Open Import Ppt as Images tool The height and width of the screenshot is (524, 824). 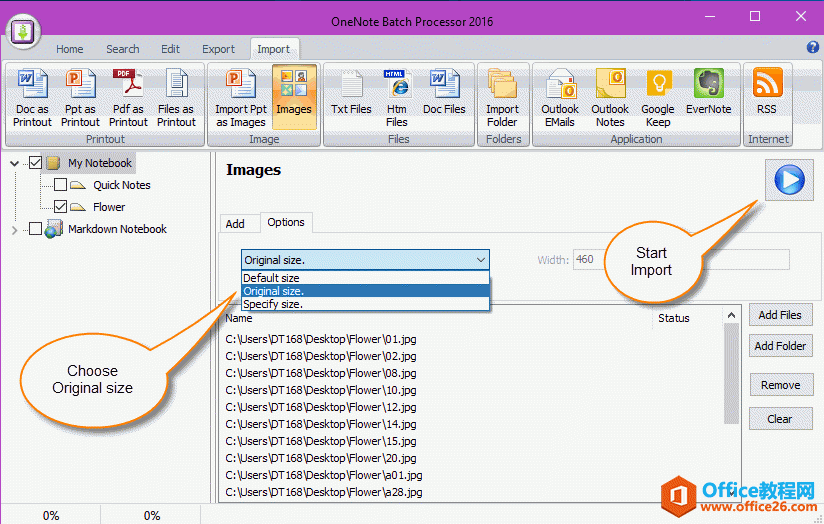pyautogui.click(x=241, y=97)
